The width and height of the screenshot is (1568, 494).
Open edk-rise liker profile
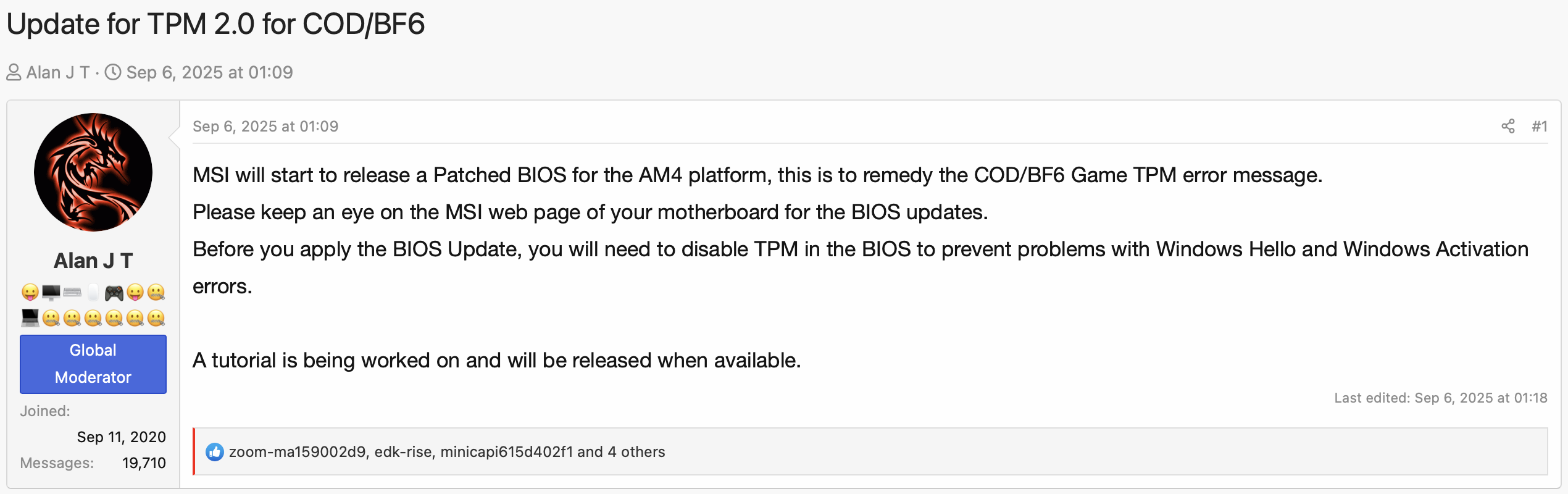tap(403, 452)
